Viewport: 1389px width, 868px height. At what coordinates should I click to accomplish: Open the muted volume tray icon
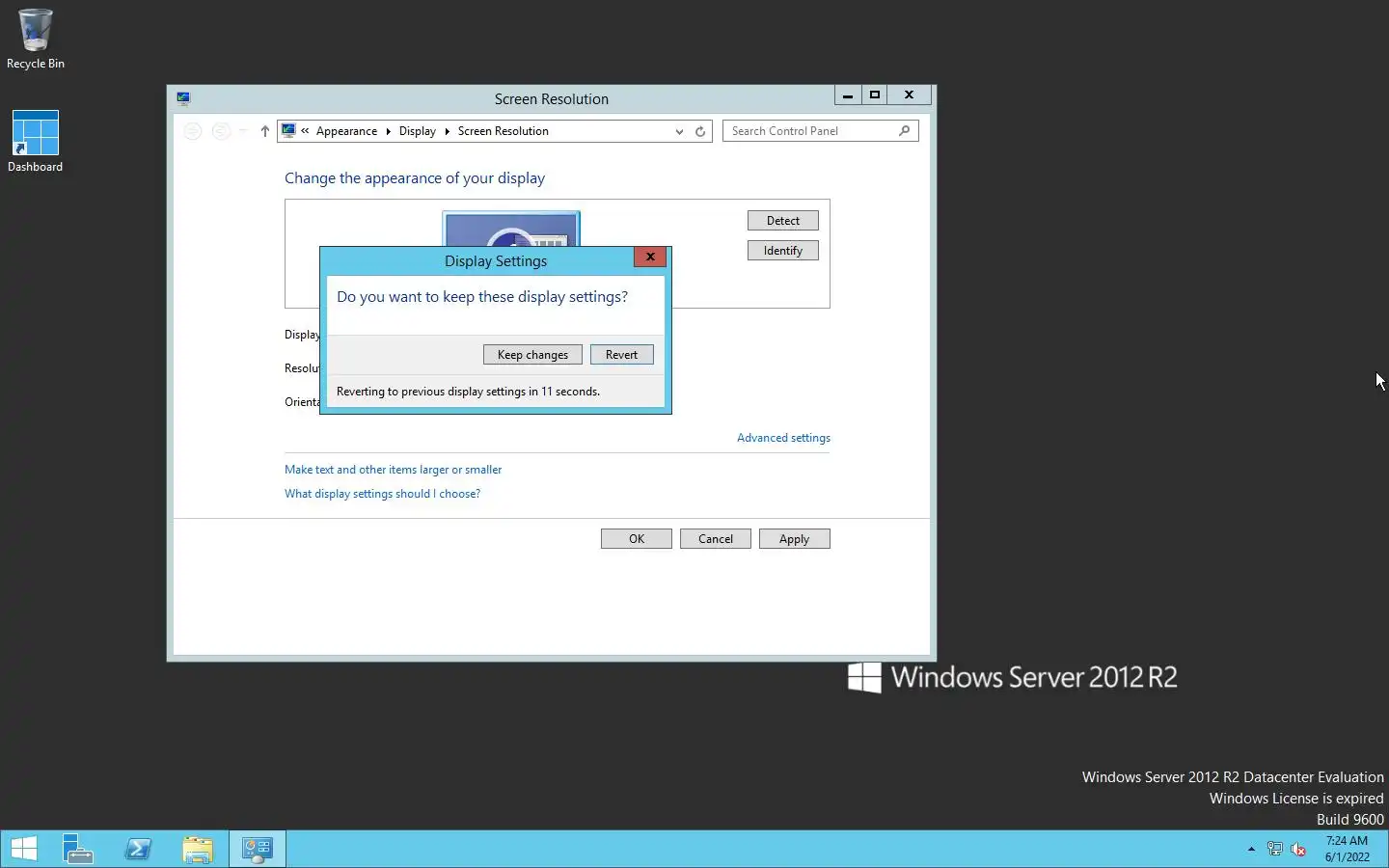(x=1299, y=850)
